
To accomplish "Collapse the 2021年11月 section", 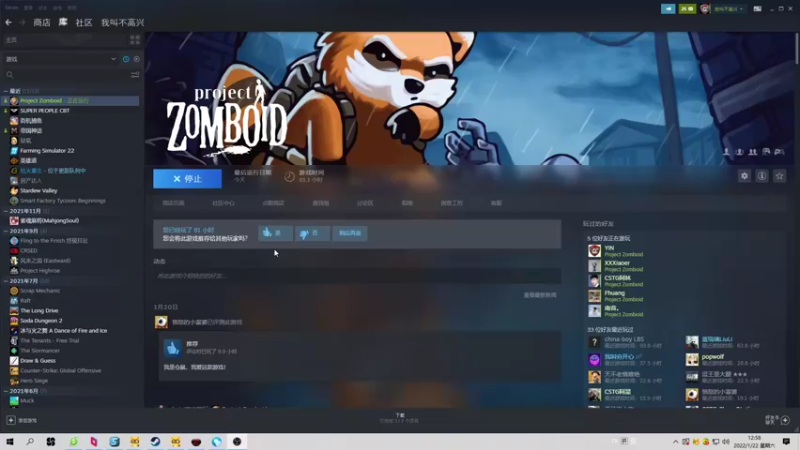I will (6, 211).
